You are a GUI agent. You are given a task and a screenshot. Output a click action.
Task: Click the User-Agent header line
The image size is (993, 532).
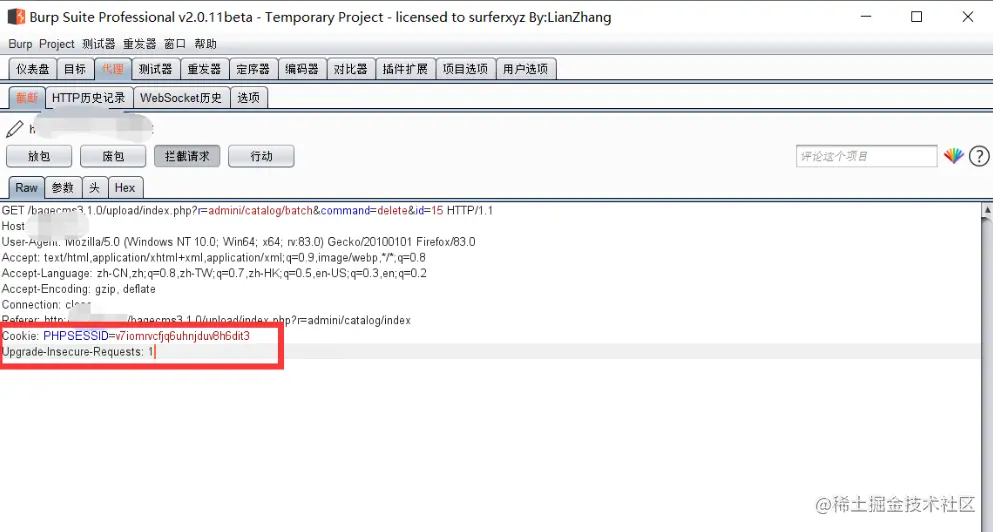(238, 242)
